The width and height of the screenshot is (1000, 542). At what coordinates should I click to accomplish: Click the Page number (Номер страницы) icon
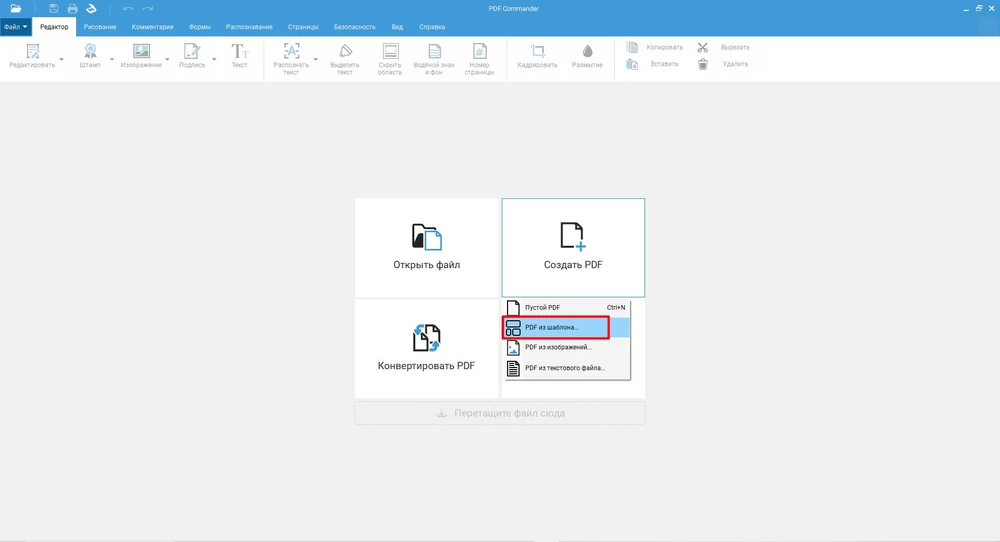pos(479,52)
